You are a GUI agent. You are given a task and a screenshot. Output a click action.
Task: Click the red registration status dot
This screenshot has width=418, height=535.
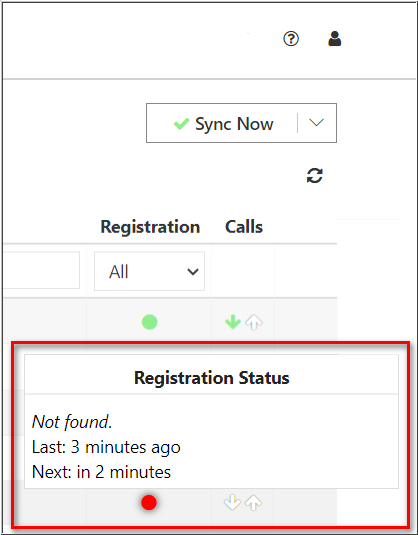coord(149,503)
